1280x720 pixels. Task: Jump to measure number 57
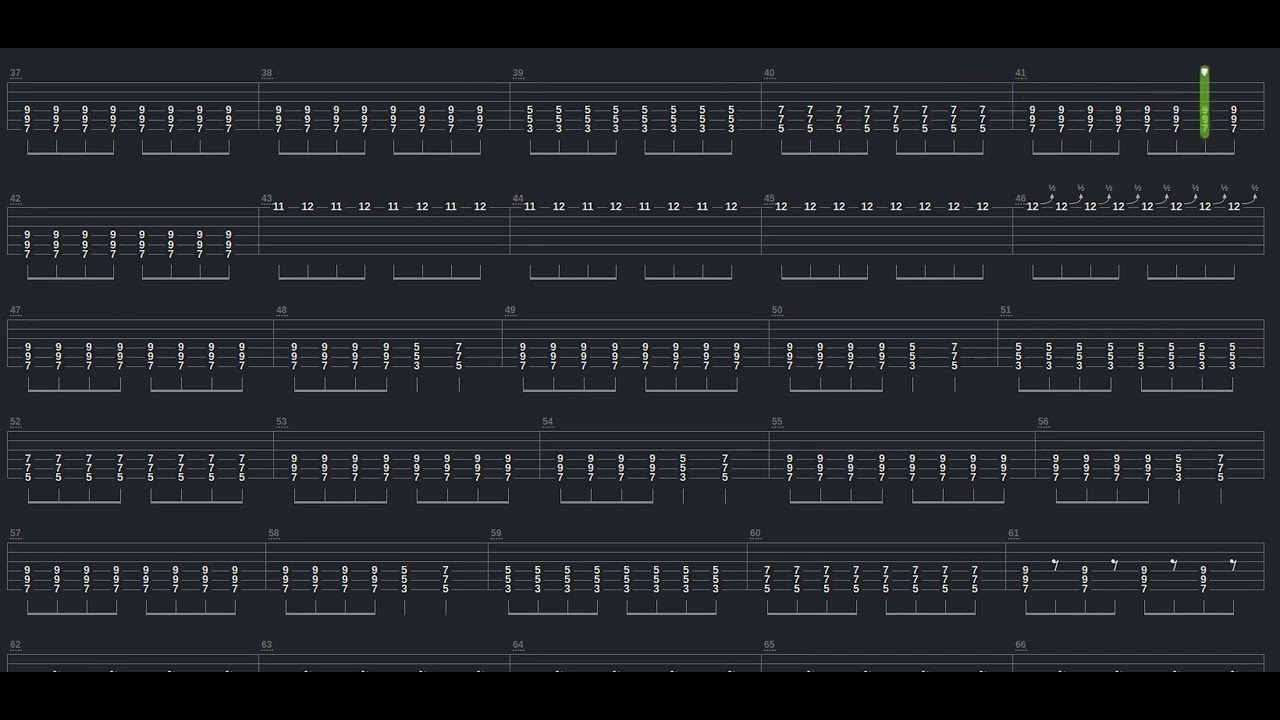15,534
